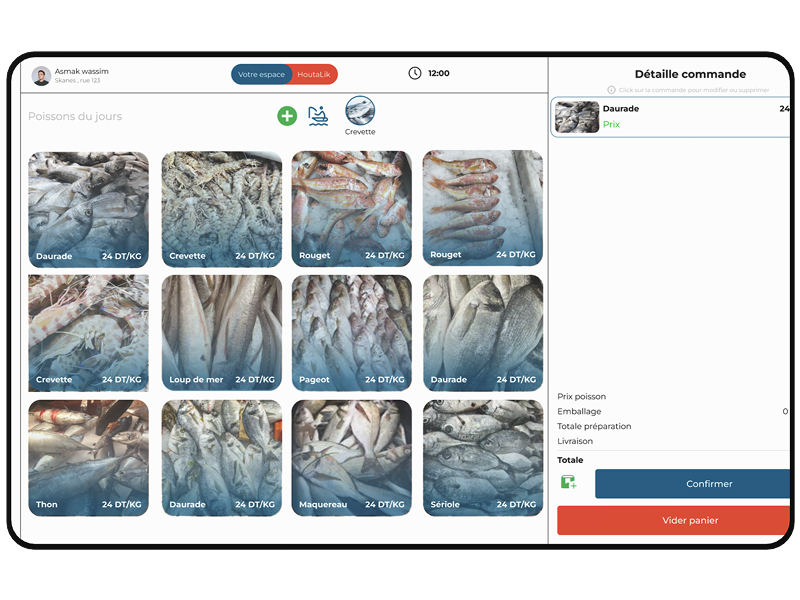Select the Sériole fish card
The width and height of the screenshot is (800, 600).
[483, 458]
